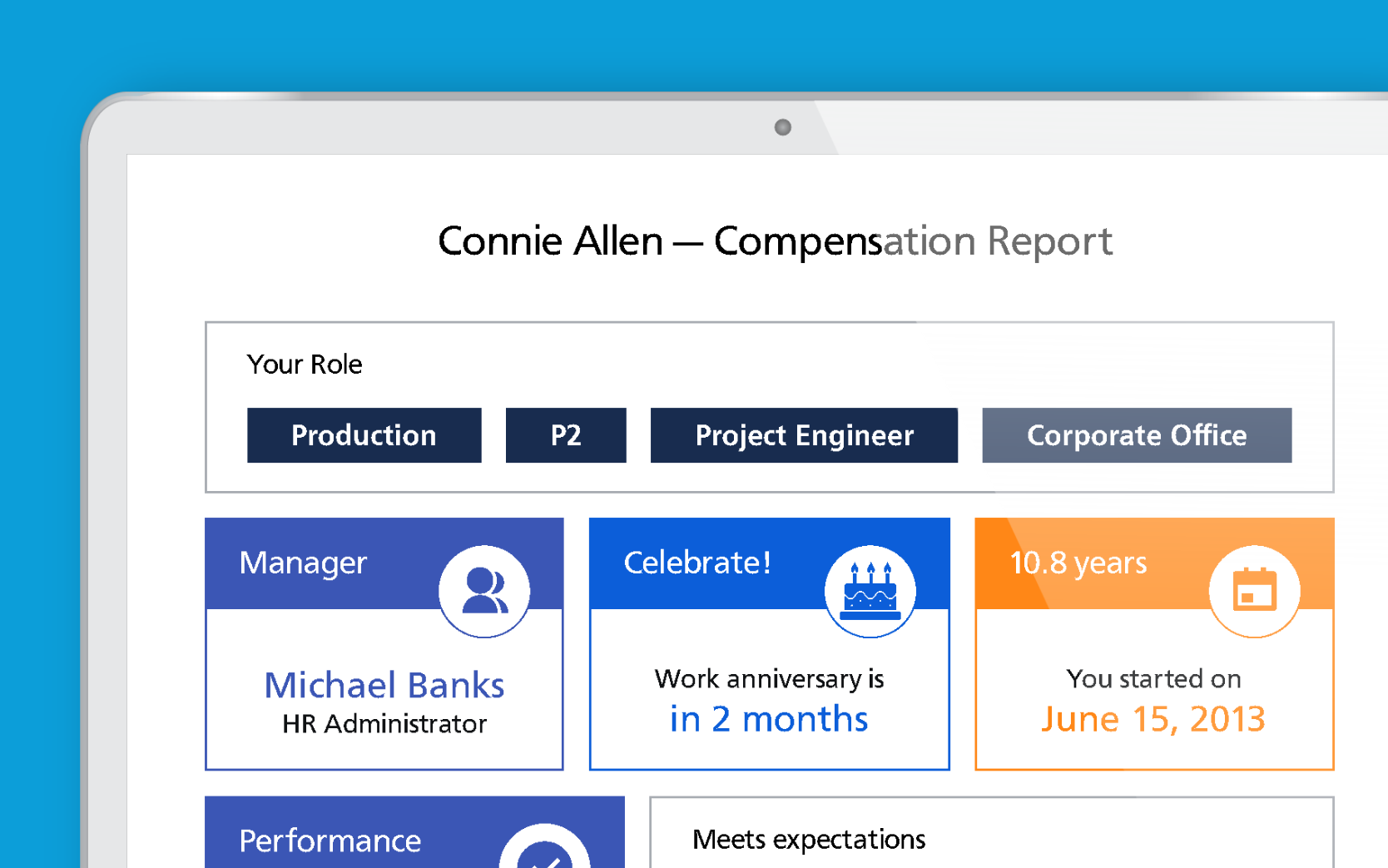This screenshot has width=1388, height=868.
Task: Click the Project Engineer button
Action: pos(804,435)
